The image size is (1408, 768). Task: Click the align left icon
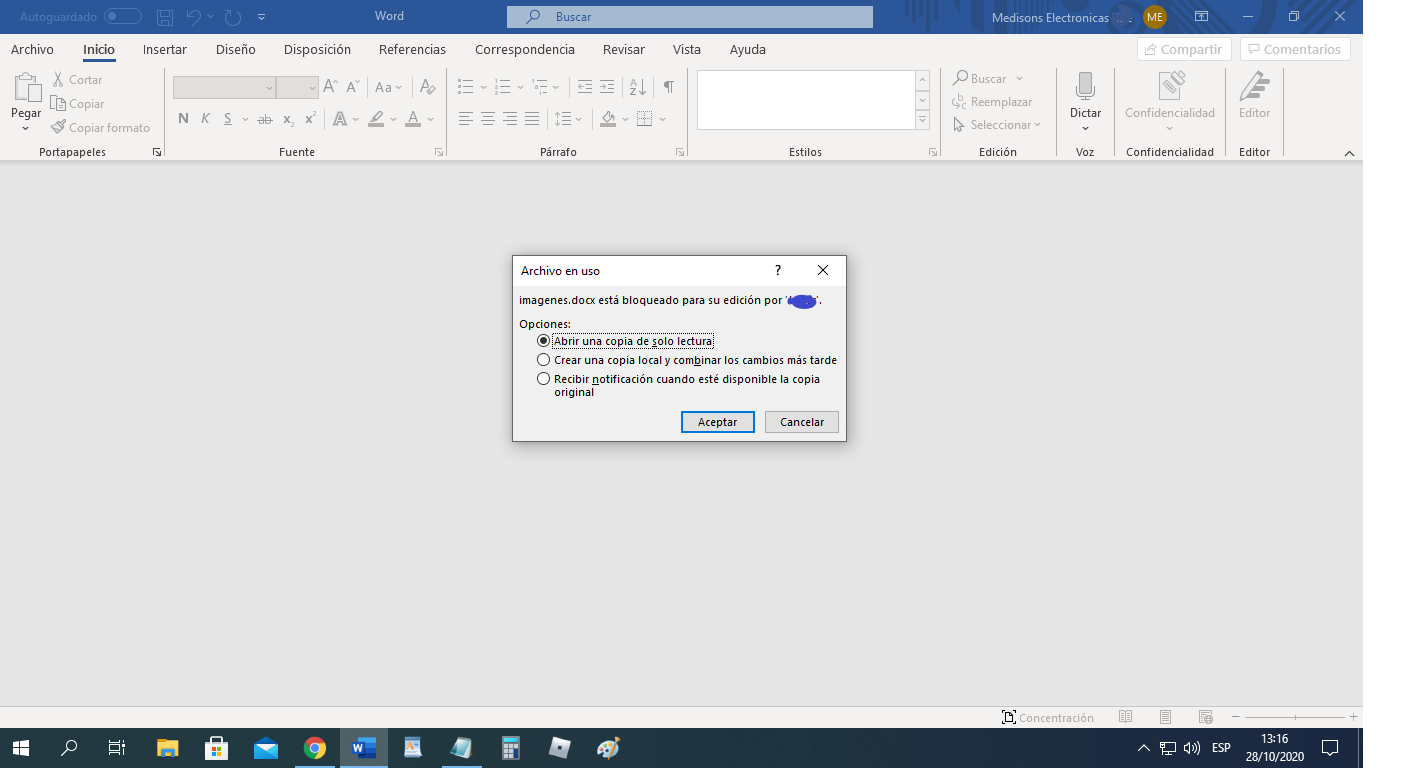465,119
